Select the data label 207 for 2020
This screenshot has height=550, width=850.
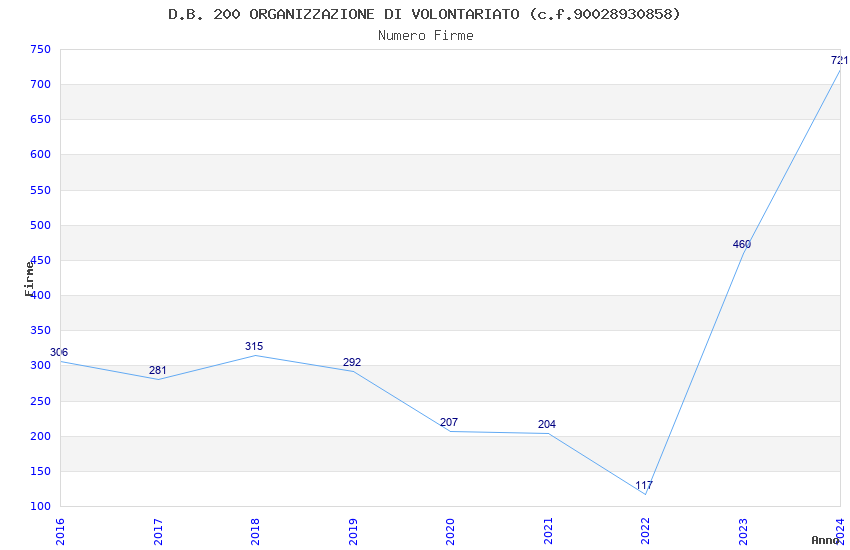coord(449,422)
